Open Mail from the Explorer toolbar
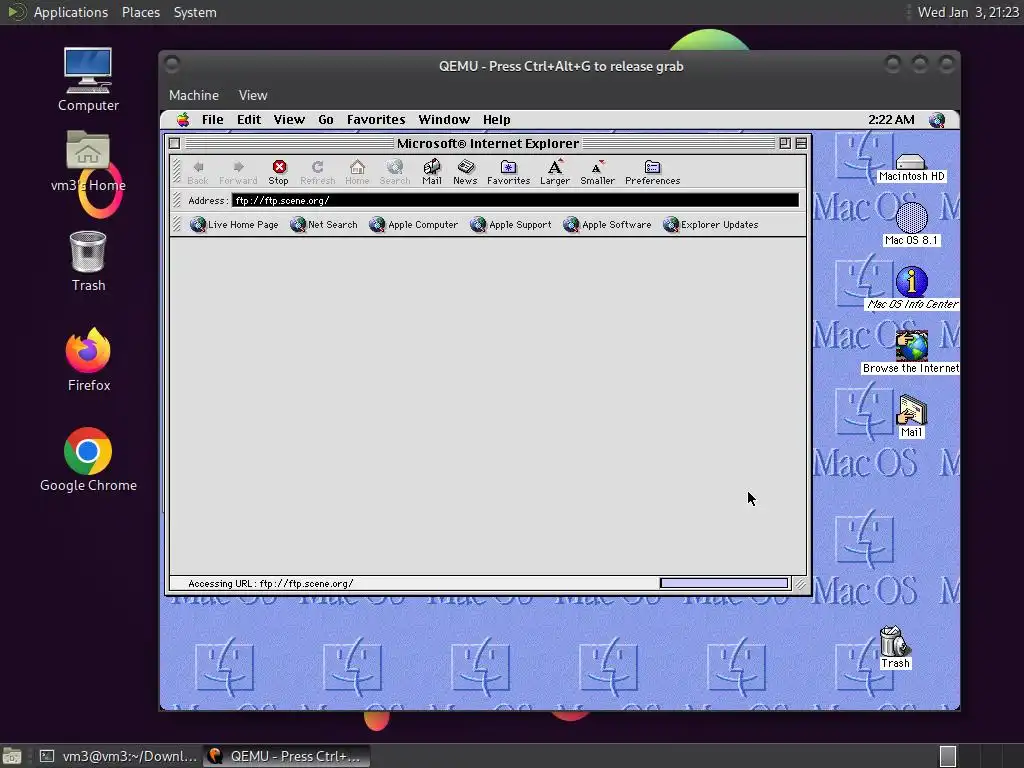Image resolution: width=1024 pixels, height=768 pixels. tap(432, 172)
